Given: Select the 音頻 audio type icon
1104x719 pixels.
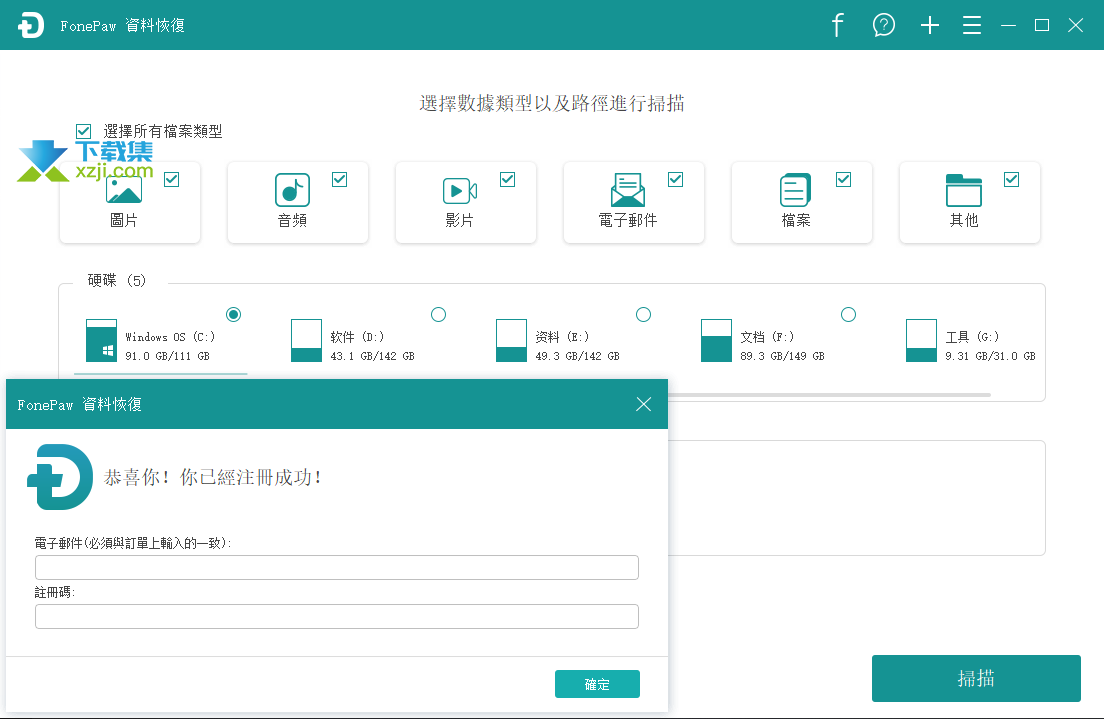Looking at the screenshot, I should pyautogui.click(x=292, y=189).
